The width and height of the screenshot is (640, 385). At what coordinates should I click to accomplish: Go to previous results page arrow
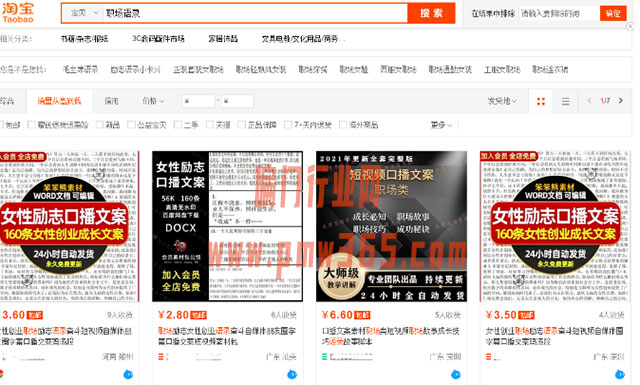click(589, 100)
